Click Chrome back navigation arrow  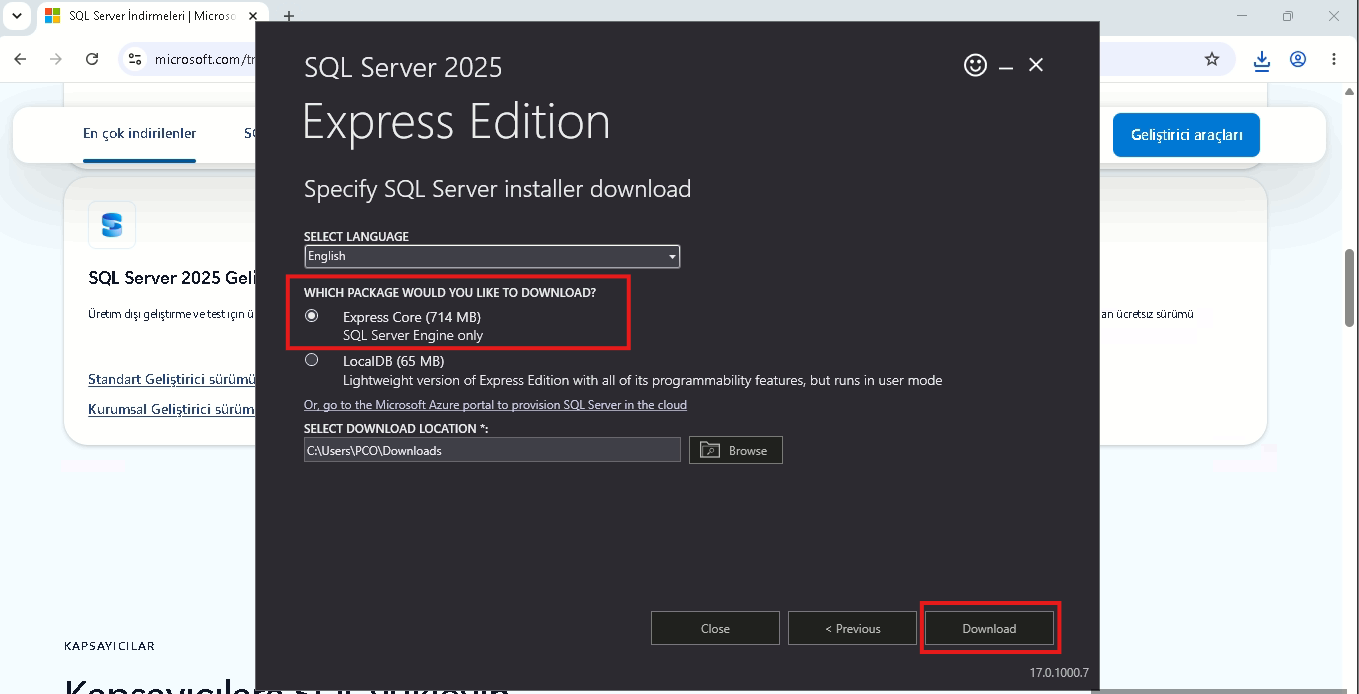(x=20, y=59)
